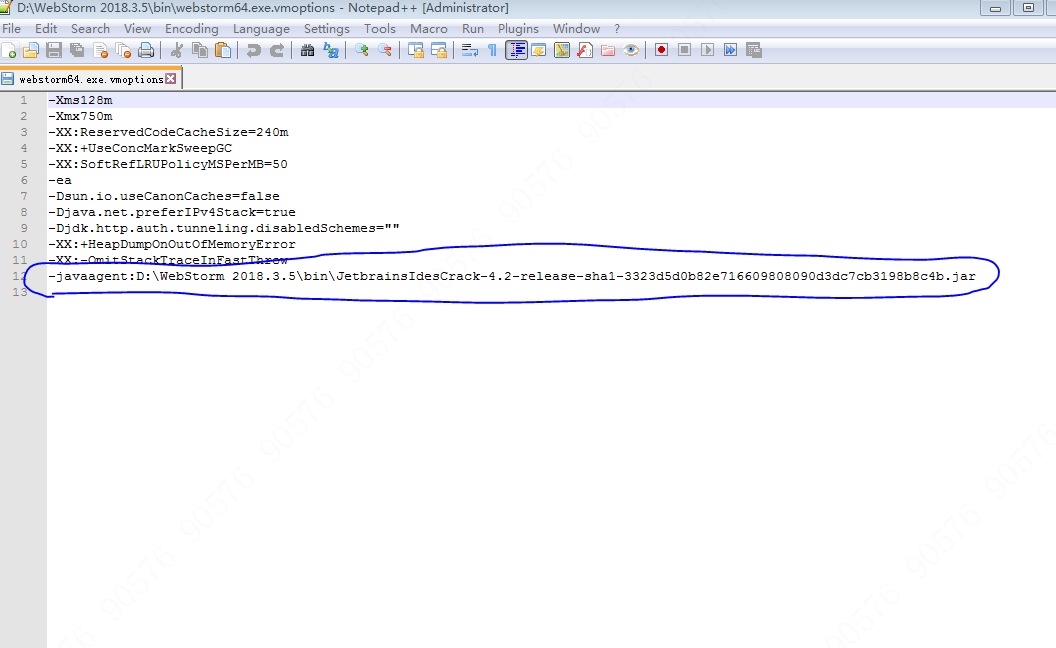The width and height of the screenshot is (1056, 648).
Task: Click the Paste clipboard icon
Action: tap(223, 51)
